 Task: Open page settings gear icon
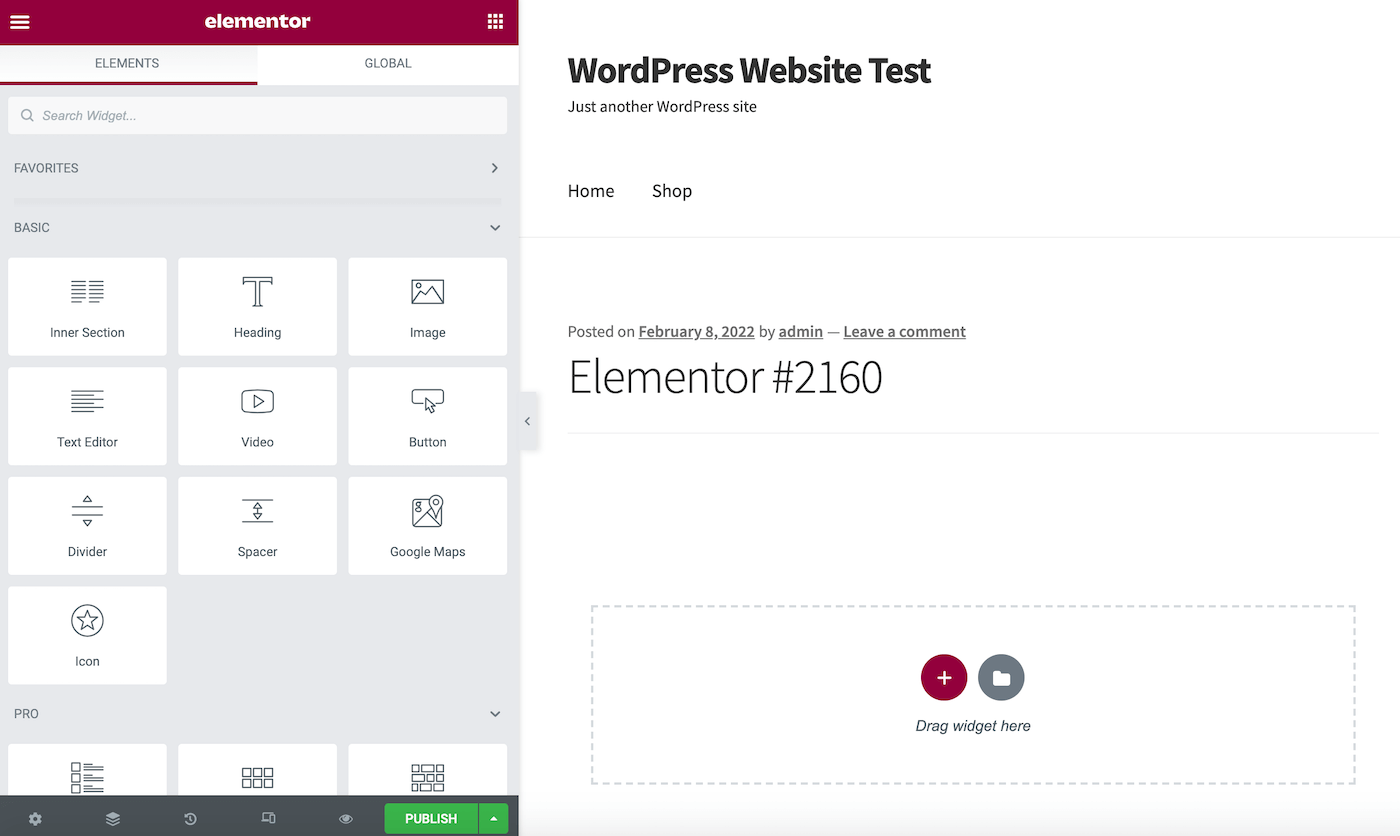click(35, 818)
